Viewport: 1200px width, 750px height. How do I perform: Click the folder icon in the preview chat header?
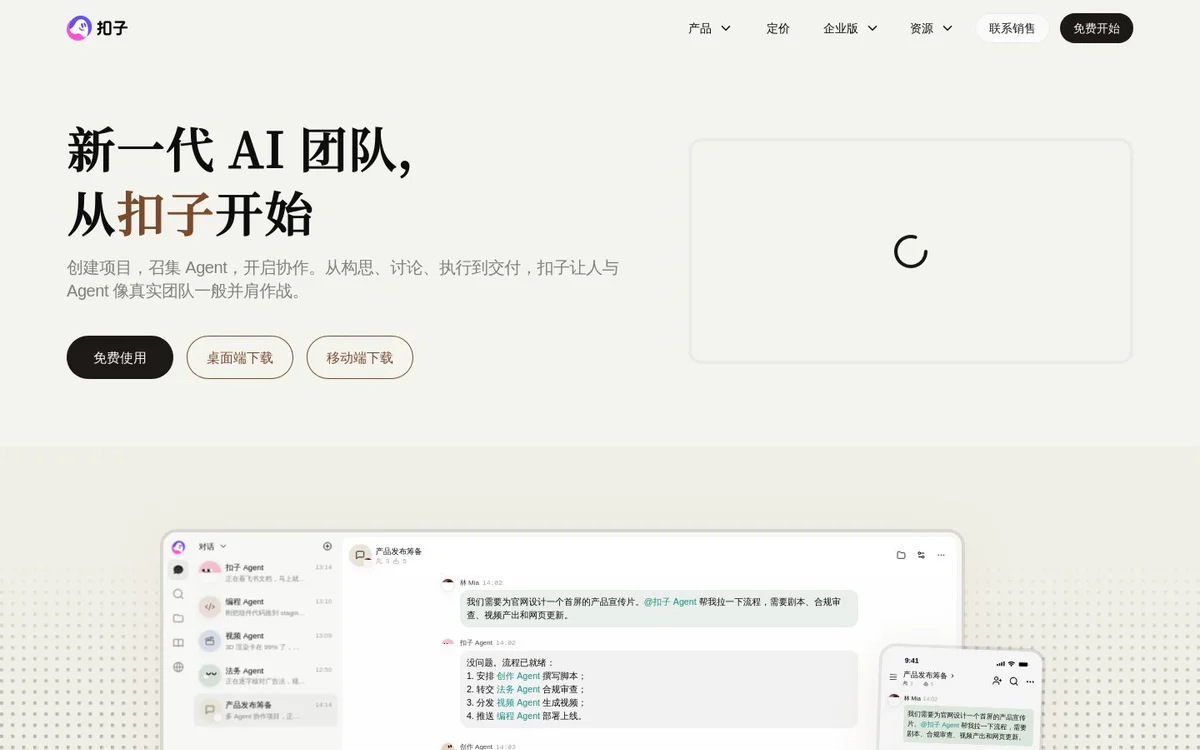click(901, 555)
